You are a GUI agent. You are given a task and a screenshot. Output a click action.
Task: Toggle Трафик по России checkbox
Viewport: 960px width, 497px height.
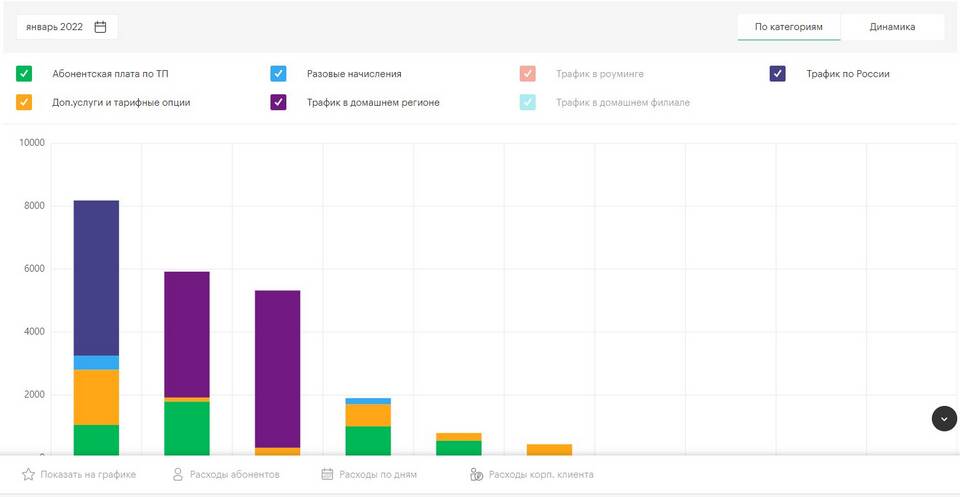pos(777,74)
